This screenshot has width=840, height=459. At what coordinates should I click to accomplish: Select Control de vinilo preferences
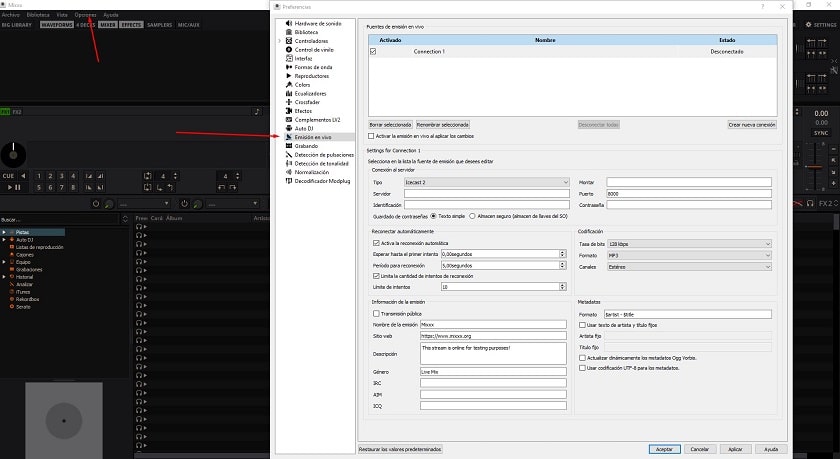[314, 50]
